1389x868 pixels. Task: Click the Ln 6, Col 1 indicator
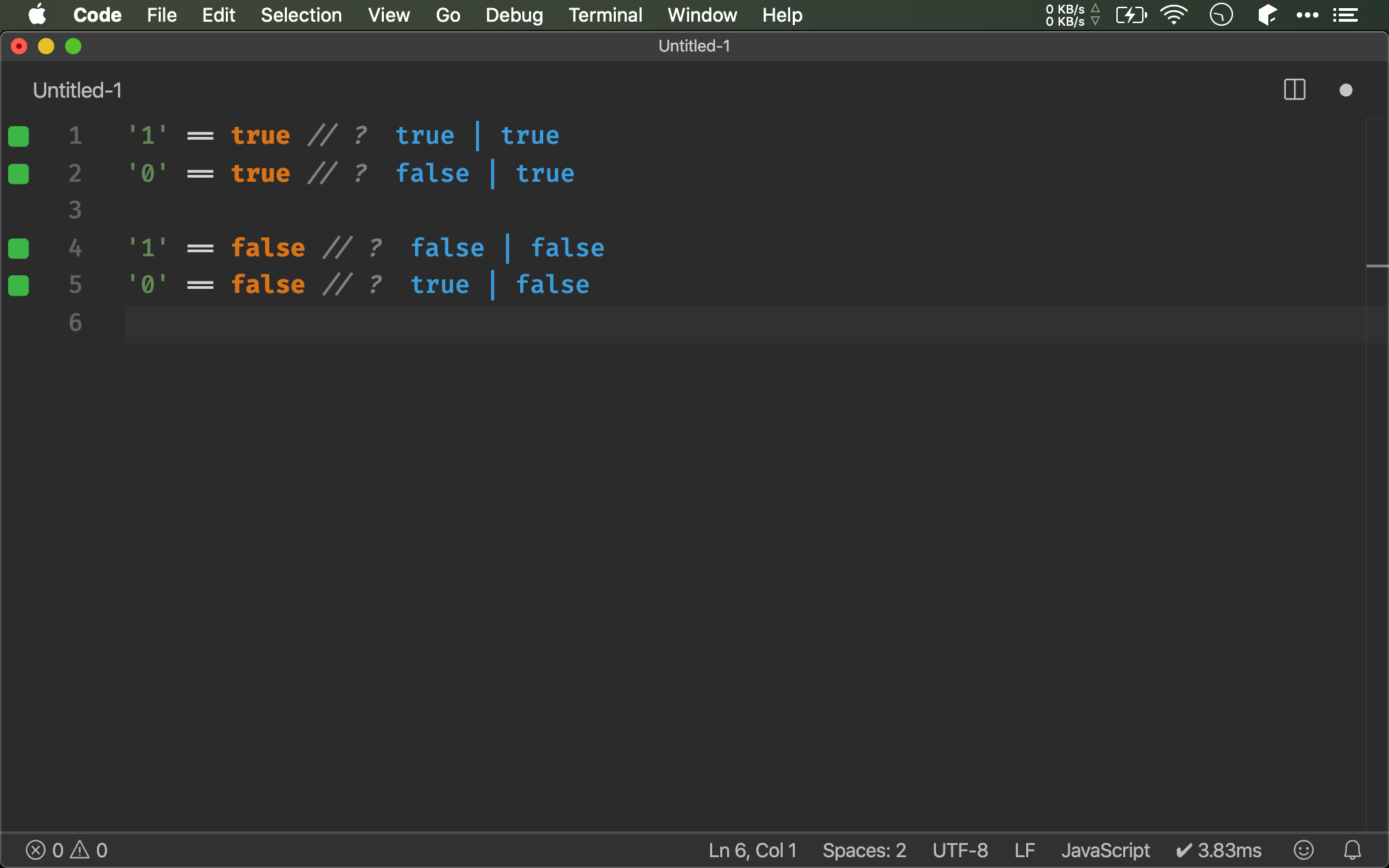752,850
